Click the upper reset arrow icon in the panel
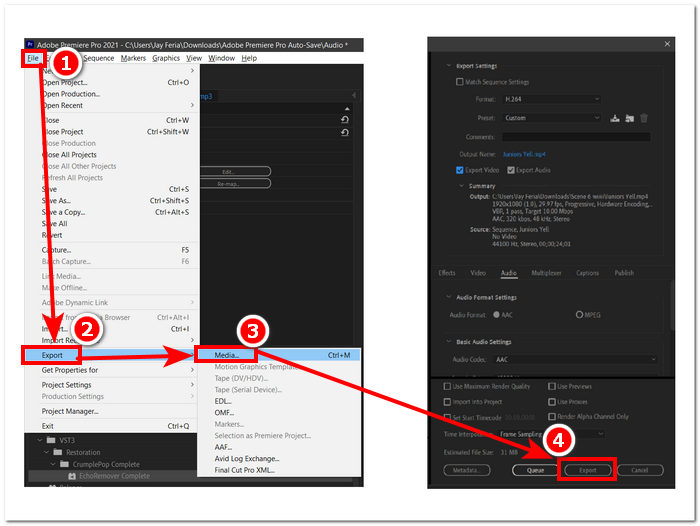The height and width of the screenshot is (526, 700). pyautogui.click(x=345, y=120)
